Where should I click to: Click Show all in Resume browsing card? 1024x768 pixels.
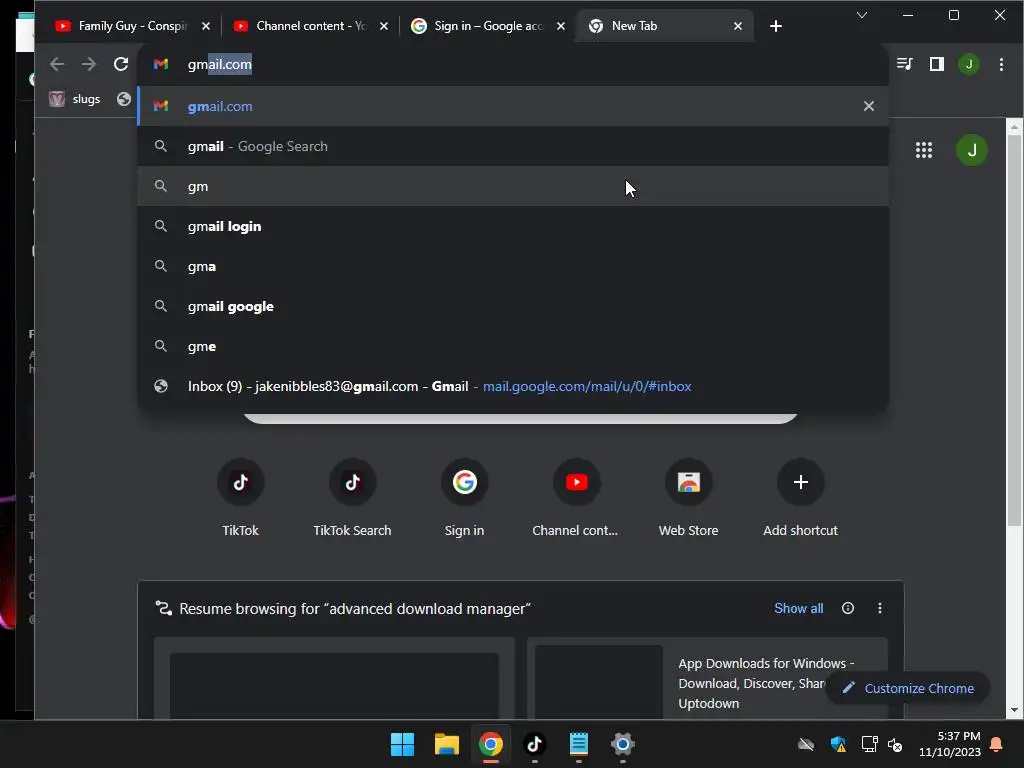pyautogui.click(x=799, y=608)
